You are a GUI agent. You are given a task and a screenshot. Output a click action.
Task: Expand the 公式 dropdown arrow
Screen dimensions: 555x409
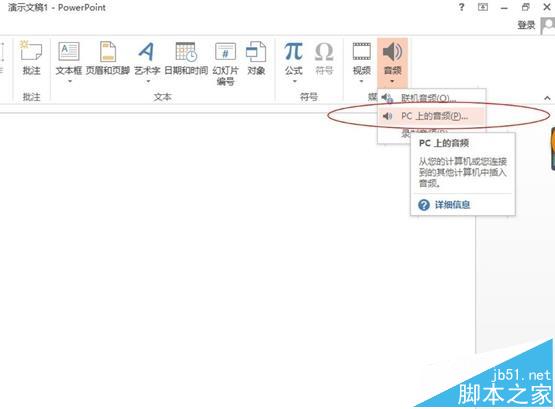294,81
